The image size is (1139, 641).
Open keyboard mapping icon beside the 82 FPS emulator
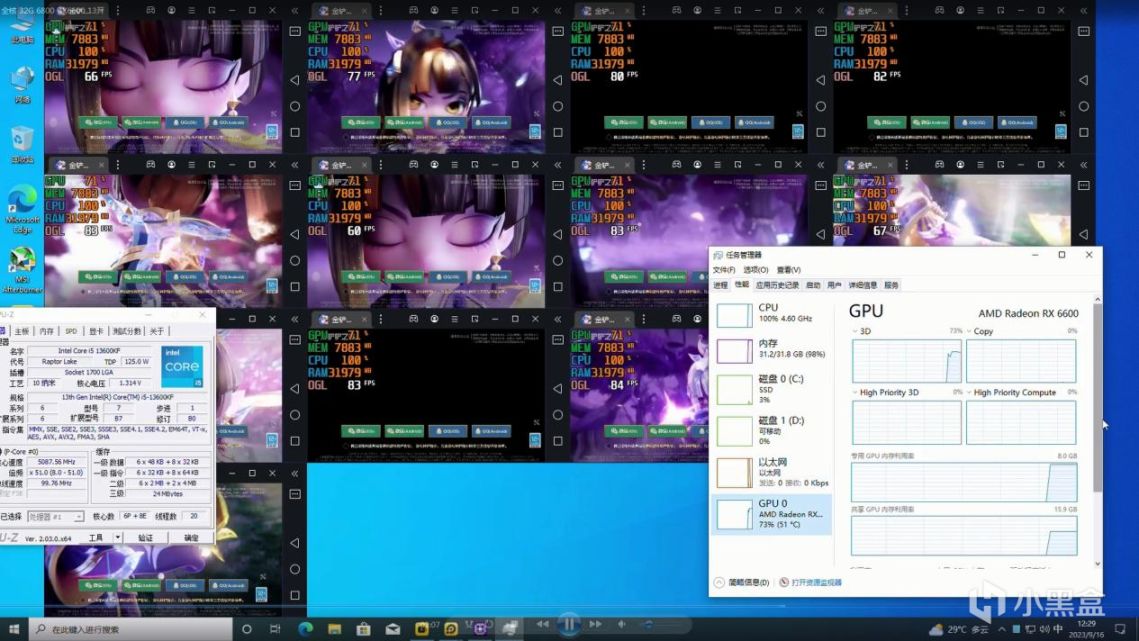pyautogui.click(x=1084, y=31)
